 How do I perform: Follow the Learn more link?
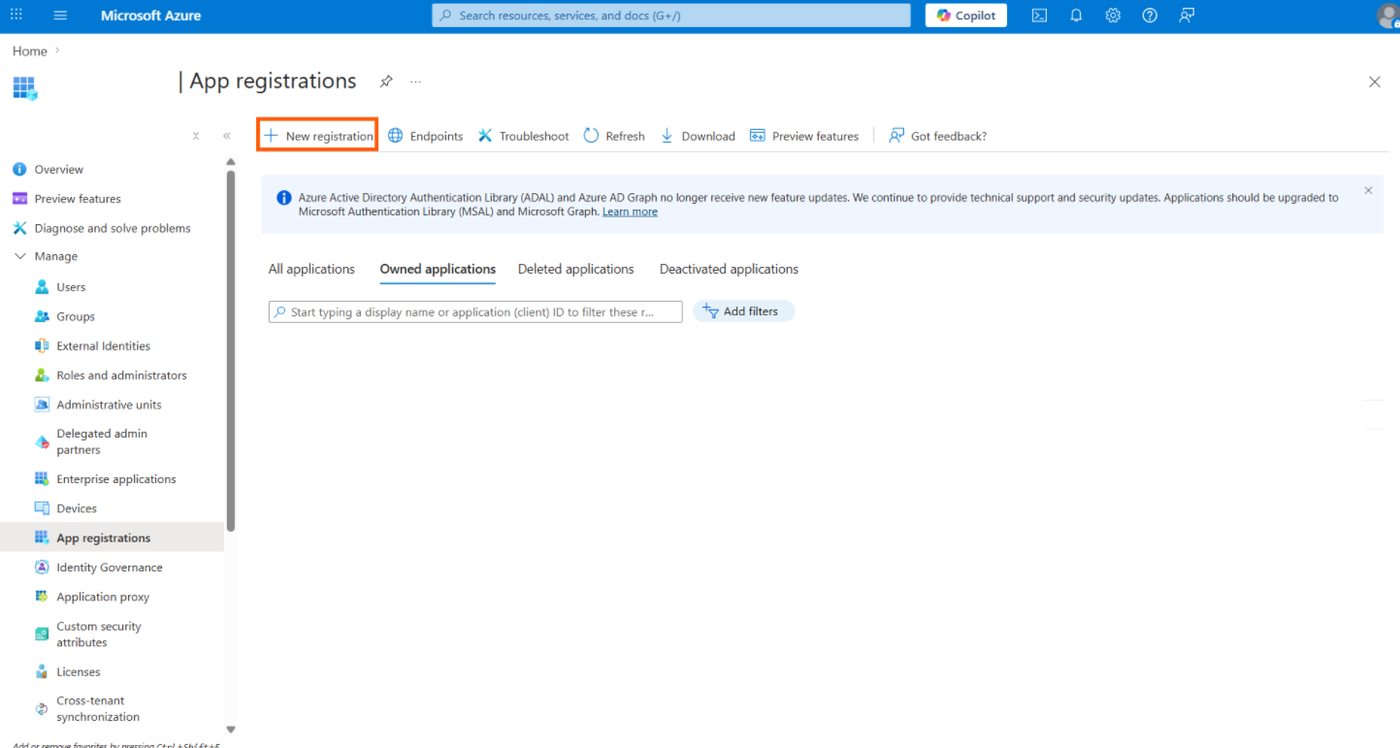coord(630,212)
